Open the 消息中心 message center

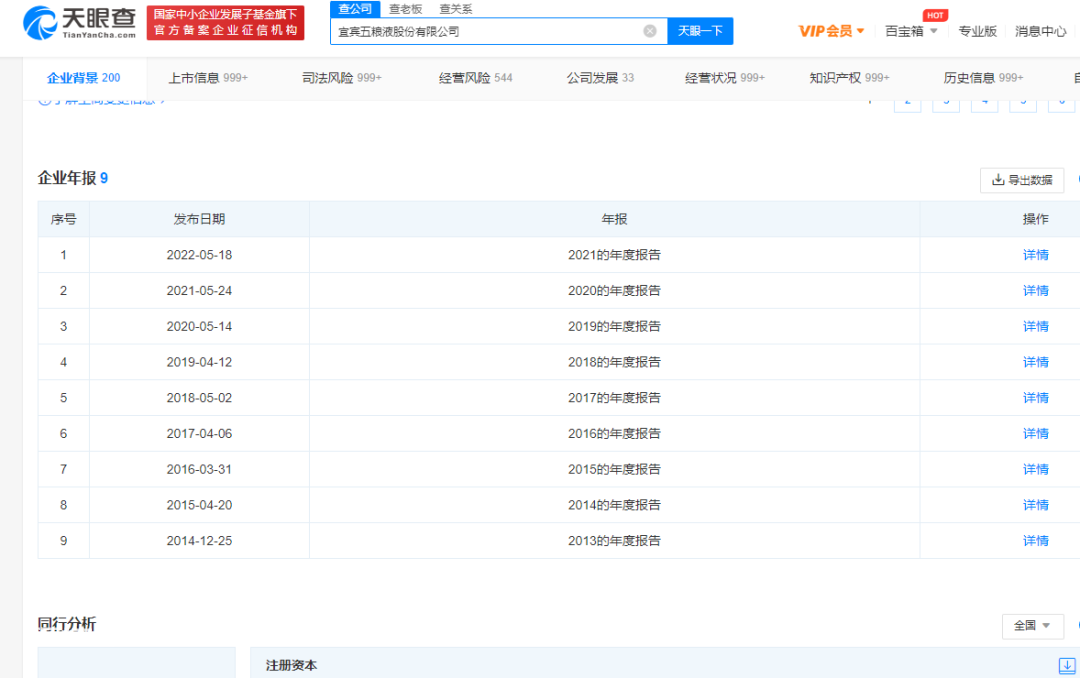[1040, 31]
